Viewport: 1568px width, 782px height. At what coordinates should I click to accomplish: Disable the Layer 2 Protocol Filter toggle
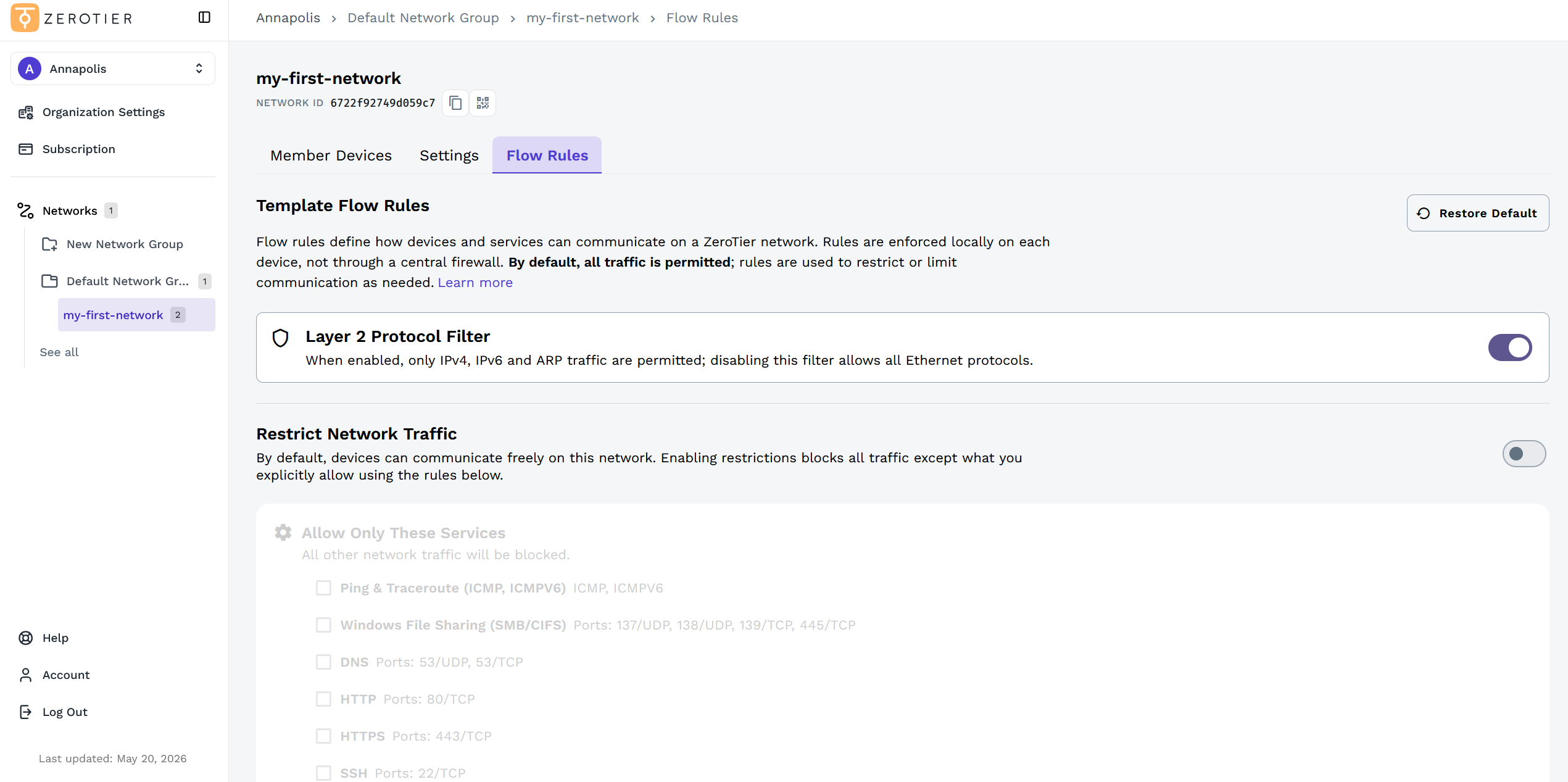click(1510, 347)
